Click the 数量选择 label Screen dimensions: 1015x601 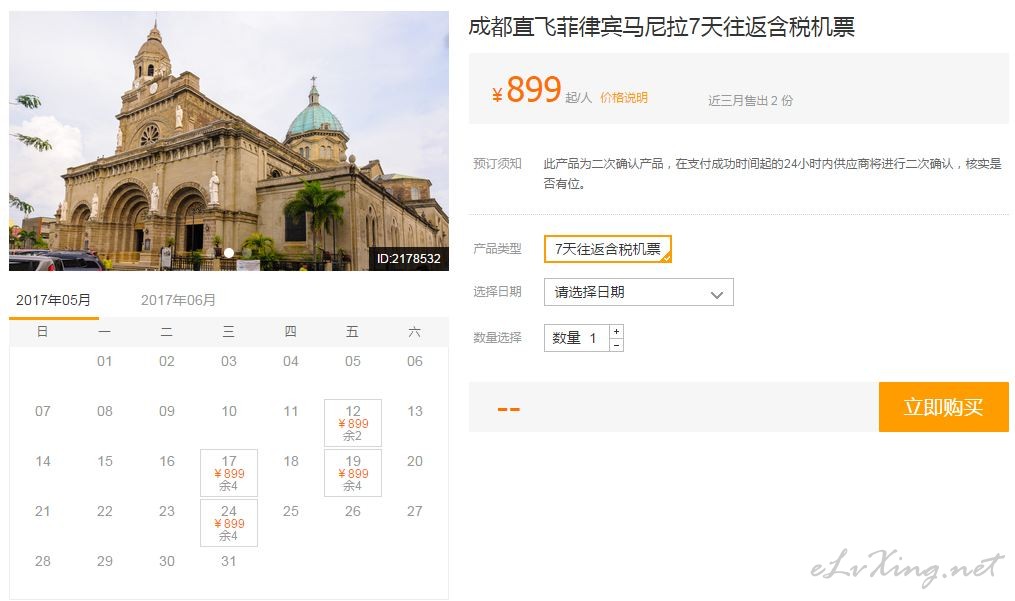[x=497, y=337]
